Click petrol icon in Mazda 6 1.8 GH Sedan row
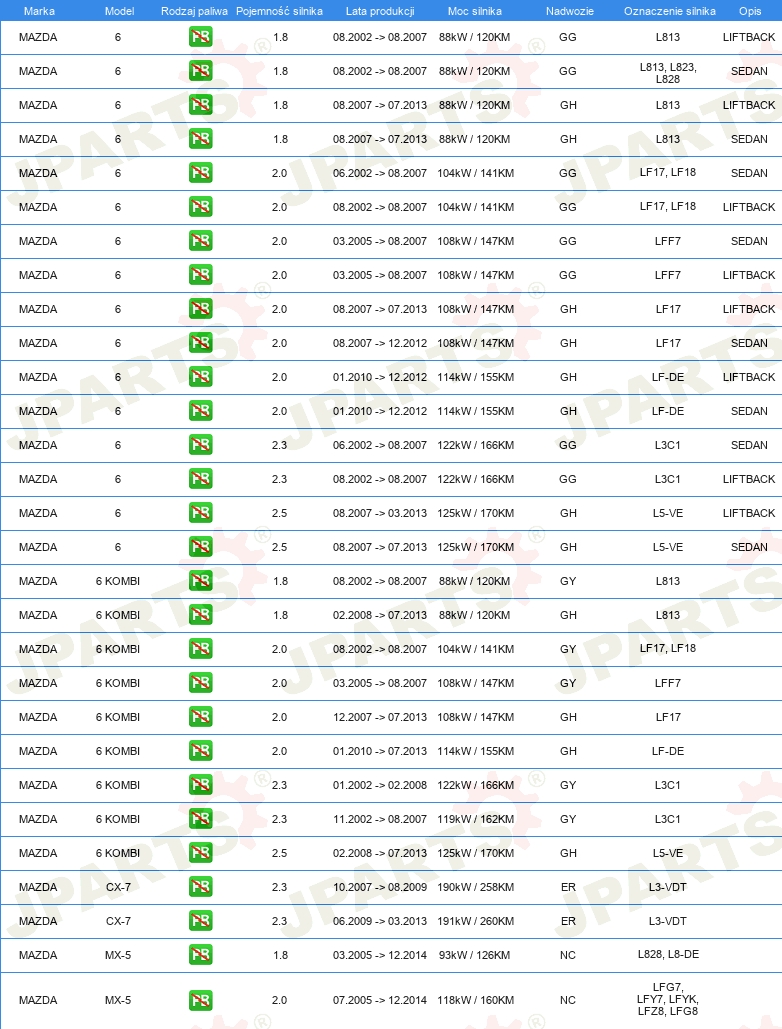The height and width of the screenshot is (1029, 782). pos(200,139)
